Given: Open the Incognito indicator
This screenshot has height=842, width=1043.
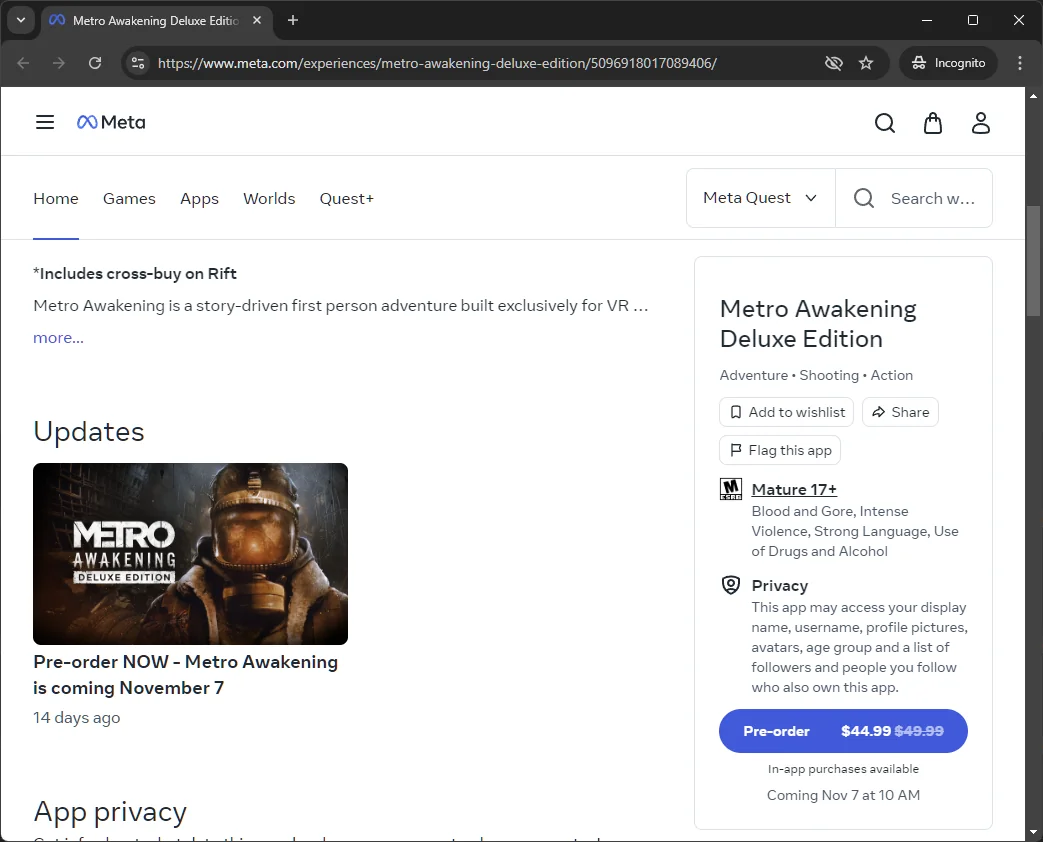Looking at the screenshot, I should (x=948, y=63).
